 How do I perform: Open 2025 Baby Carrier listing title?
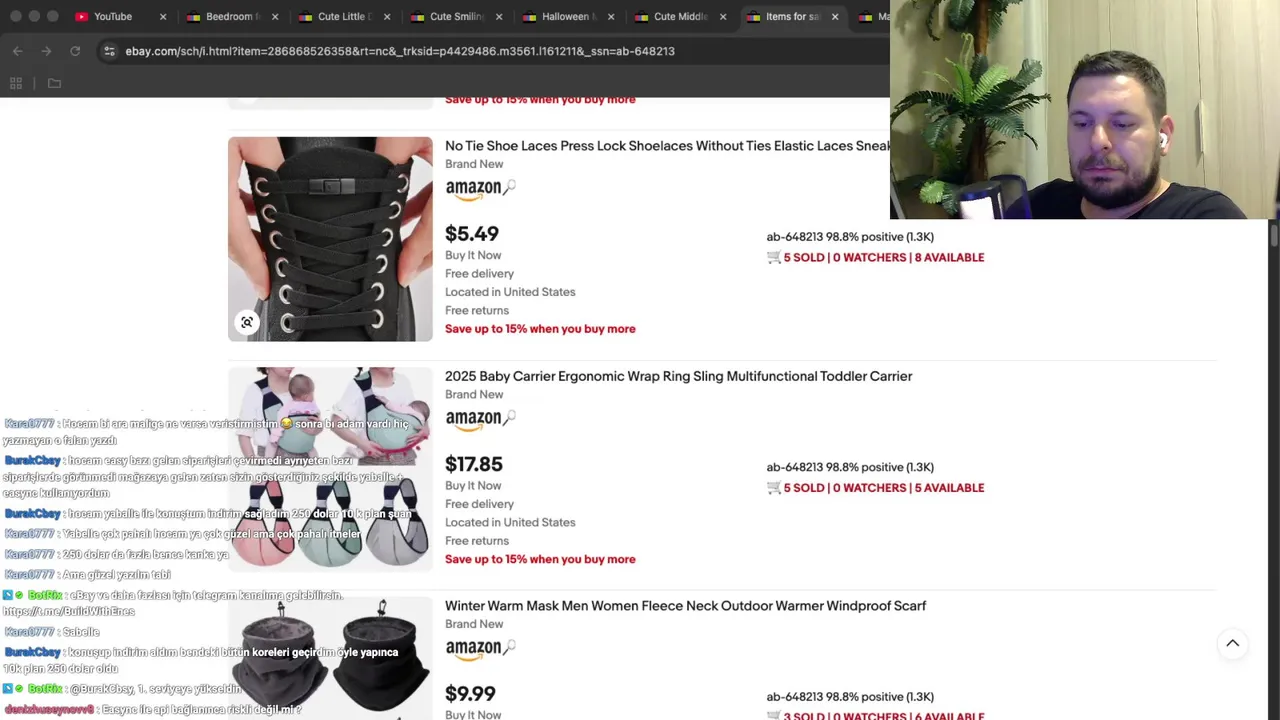coord(678,376)
